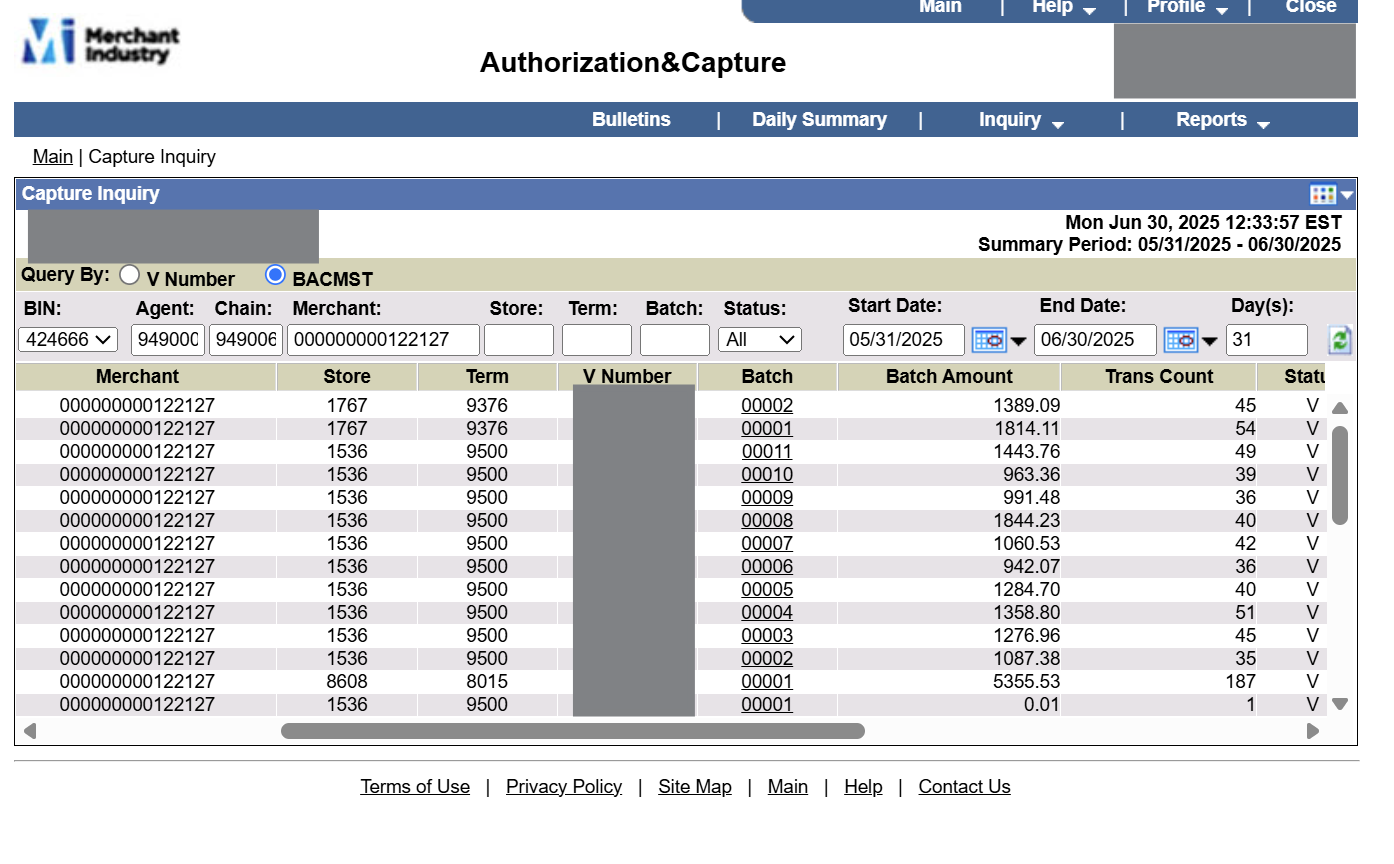Open the Site Map footer link
This screenshot has width=1394, height=864.
pos(695,787)
